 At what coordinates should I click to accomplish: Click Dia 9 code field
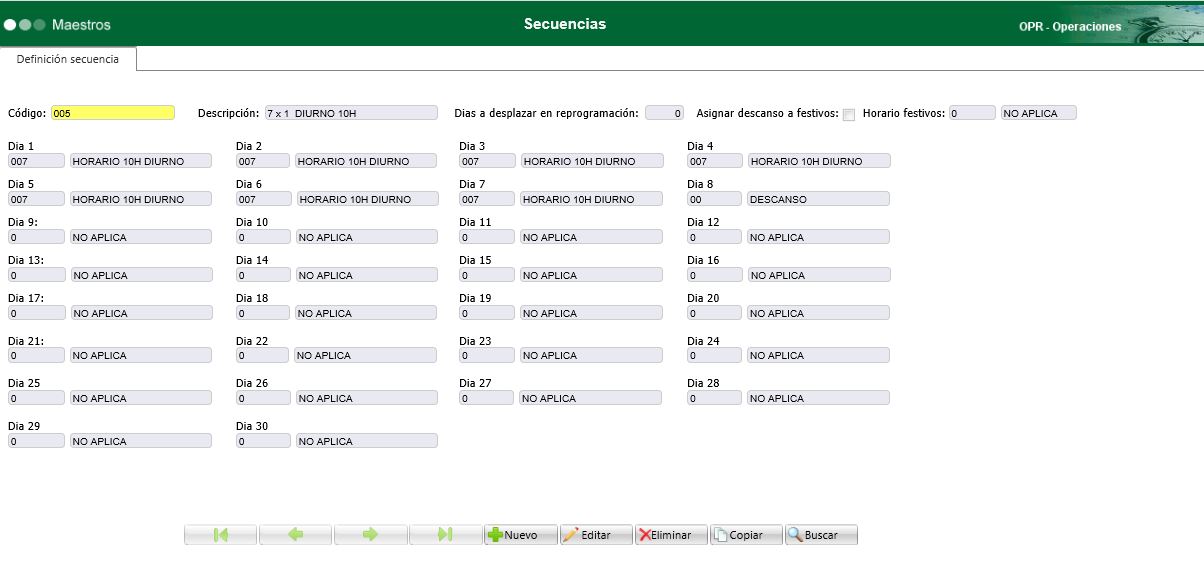(x=36, y=237)
